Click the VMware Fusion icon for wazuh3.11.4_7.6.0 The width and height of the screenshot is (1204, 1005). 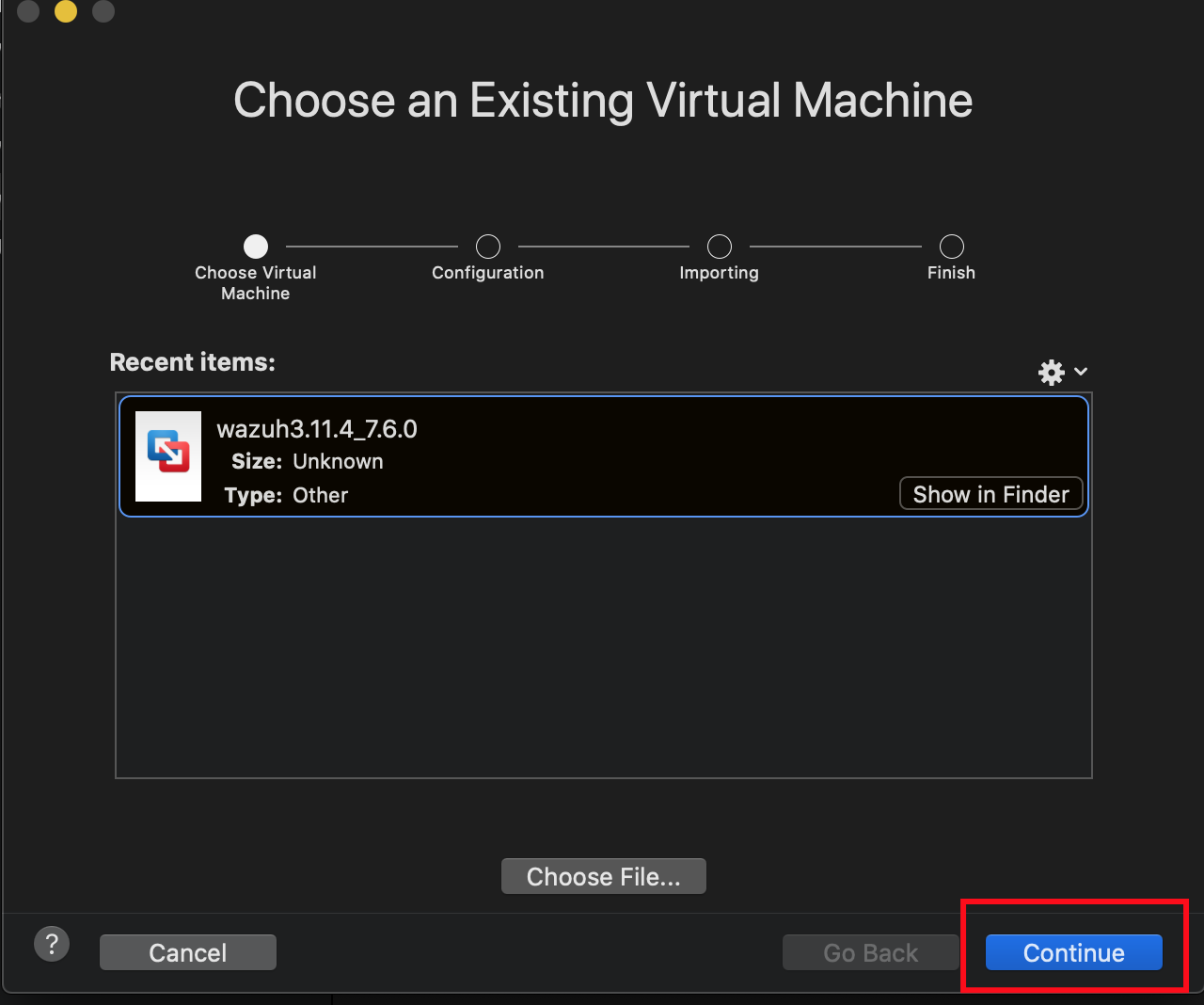[x=168, y=455]
